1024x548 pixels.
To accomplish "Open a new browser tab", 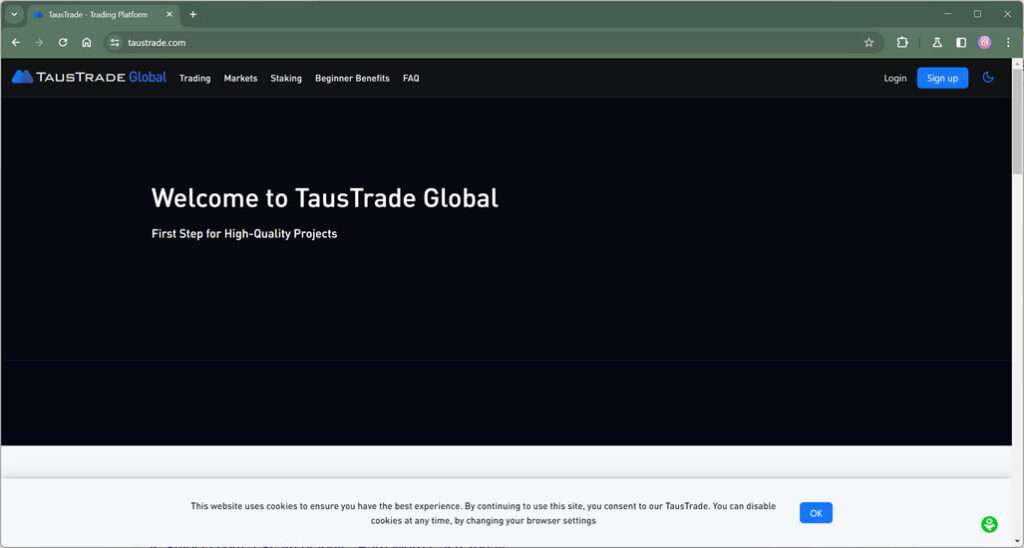I will (193, 14).
